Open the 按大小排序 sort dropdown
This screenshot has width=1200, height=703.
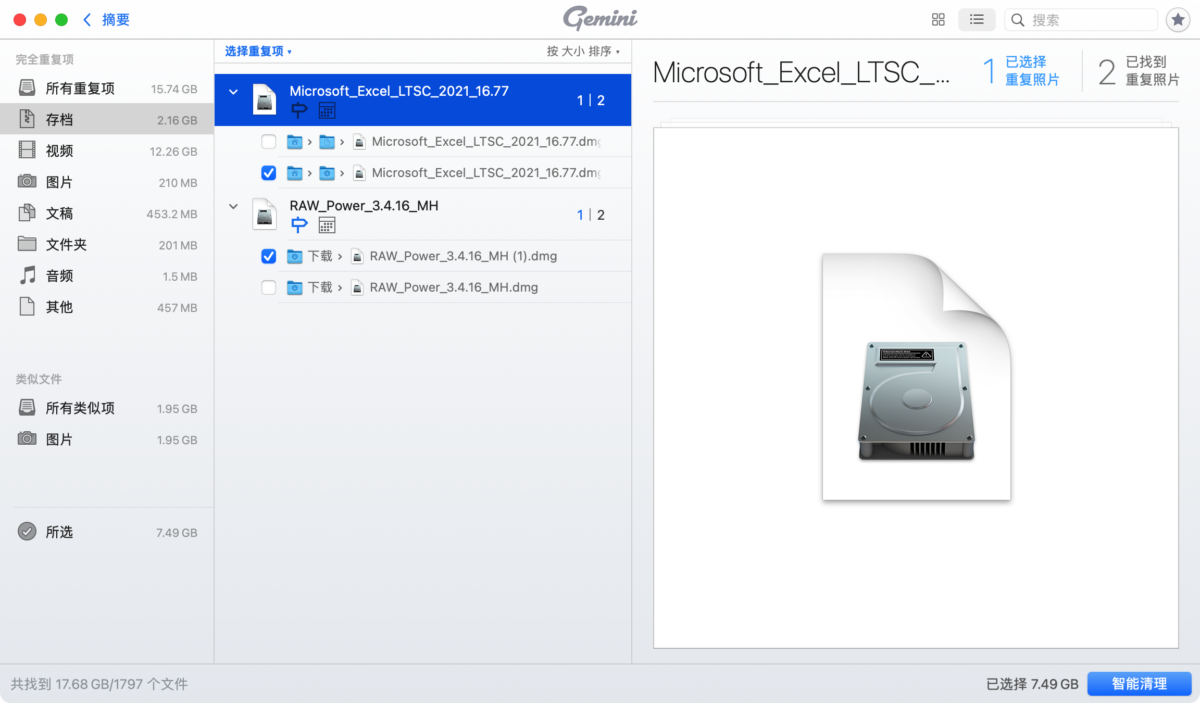point(583,51)
